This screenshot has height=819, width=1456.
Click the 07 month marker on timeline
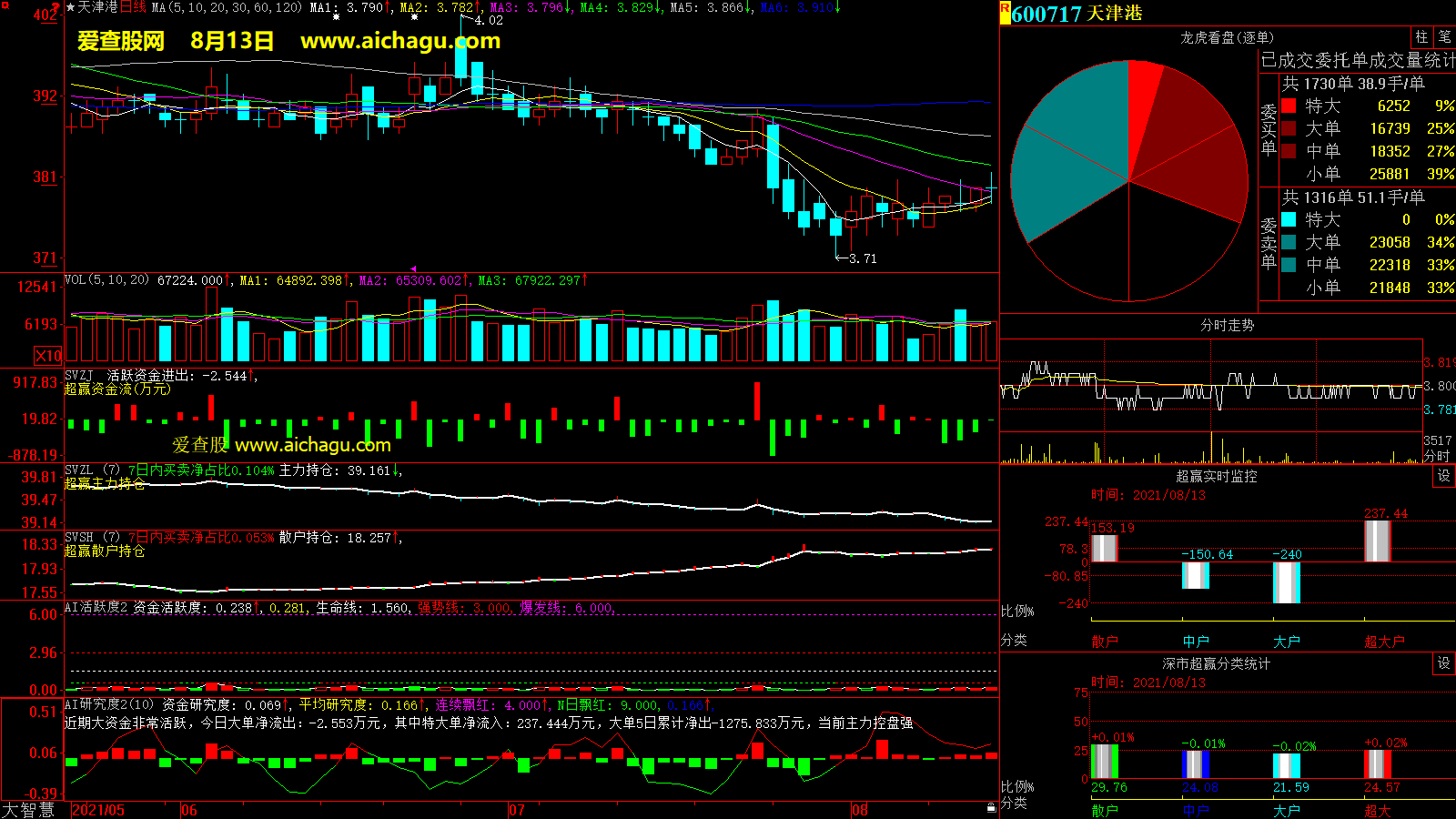pos(517,810)
